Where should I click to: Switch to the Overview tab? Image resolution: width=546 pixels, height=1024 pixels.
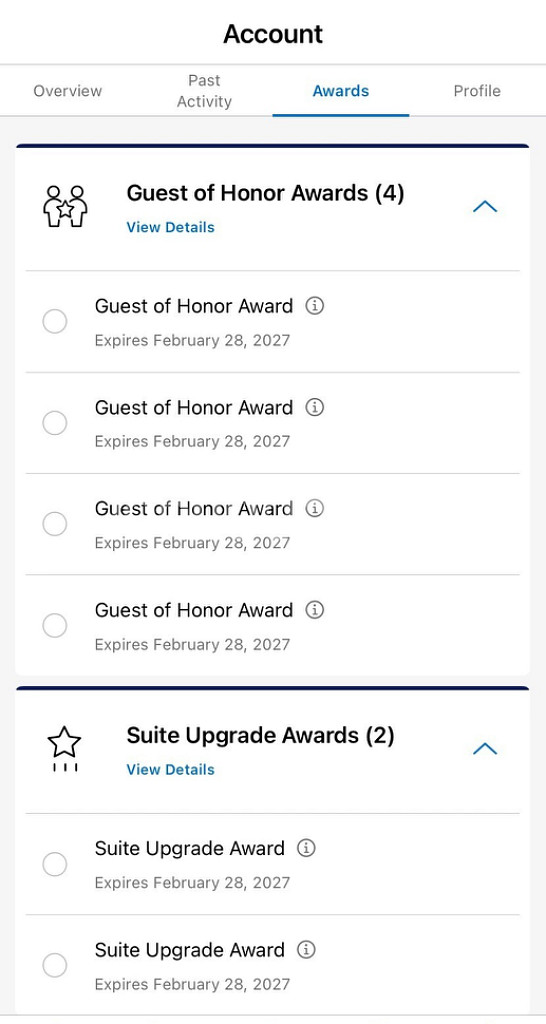tap(68, 91)
